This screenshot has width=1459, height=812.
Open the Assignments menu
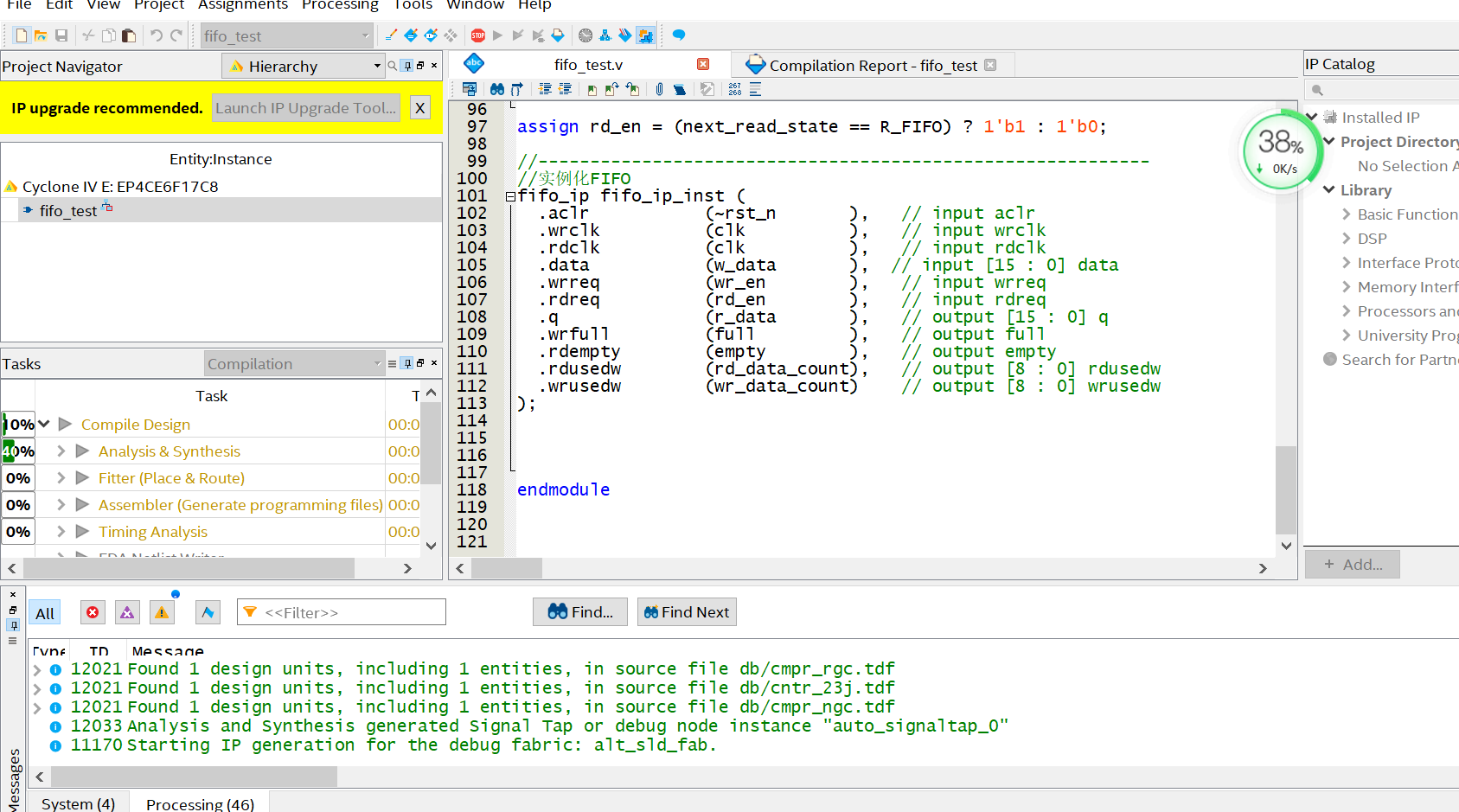243,5
